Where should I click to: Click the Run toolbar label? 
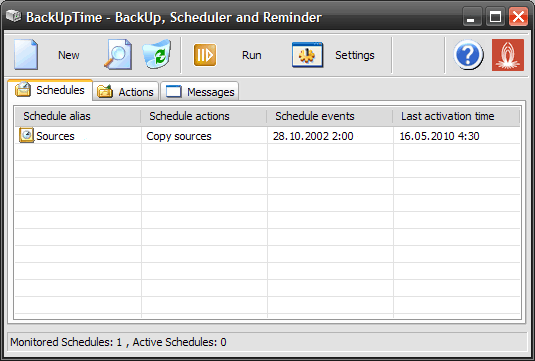(x=252, y=55)
